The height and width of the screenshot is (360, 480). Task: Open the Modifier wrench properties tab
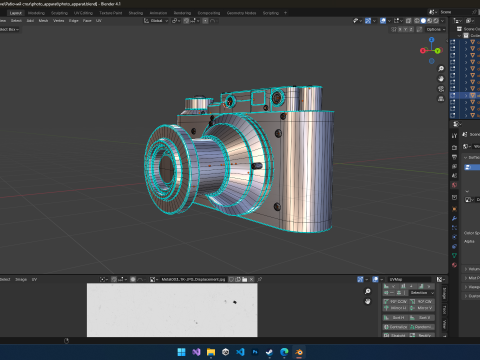454,219
